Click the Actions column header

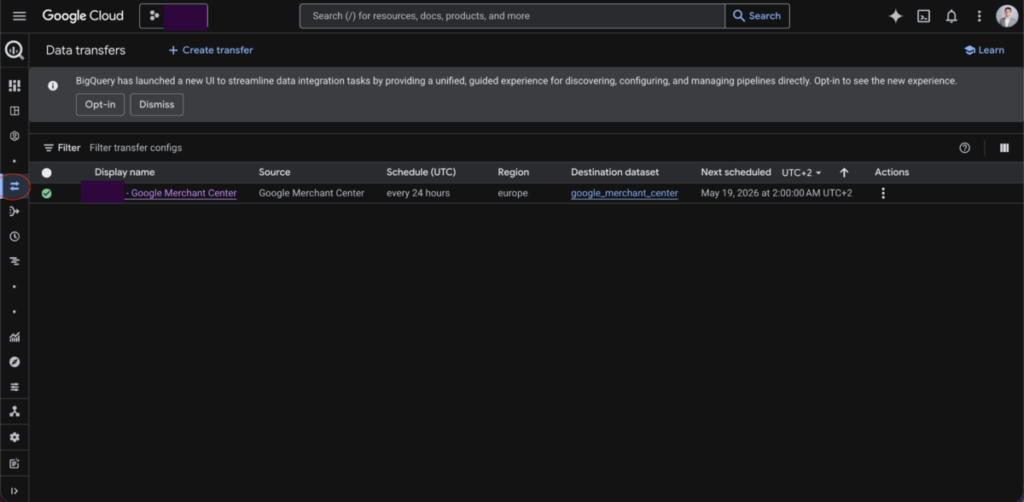click(892, 172)
